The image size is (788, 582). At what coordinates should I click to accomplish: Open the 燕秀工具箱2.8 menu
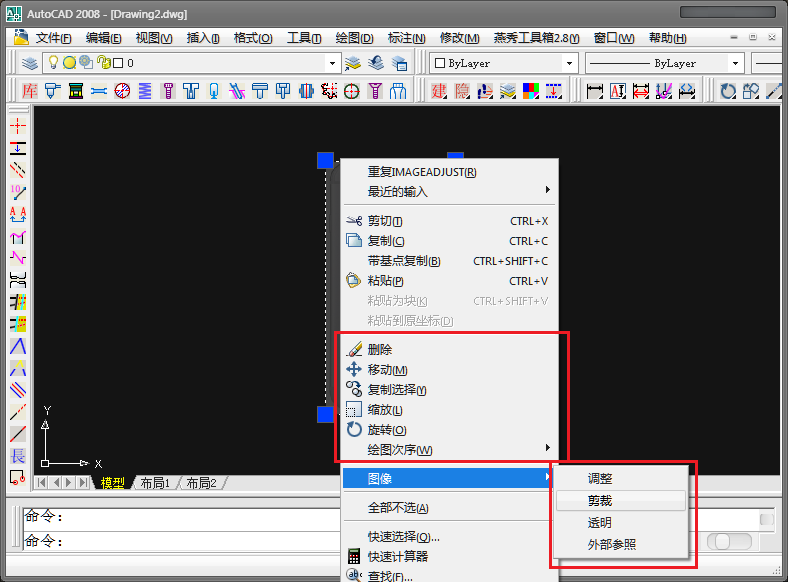tap(536, 38)
